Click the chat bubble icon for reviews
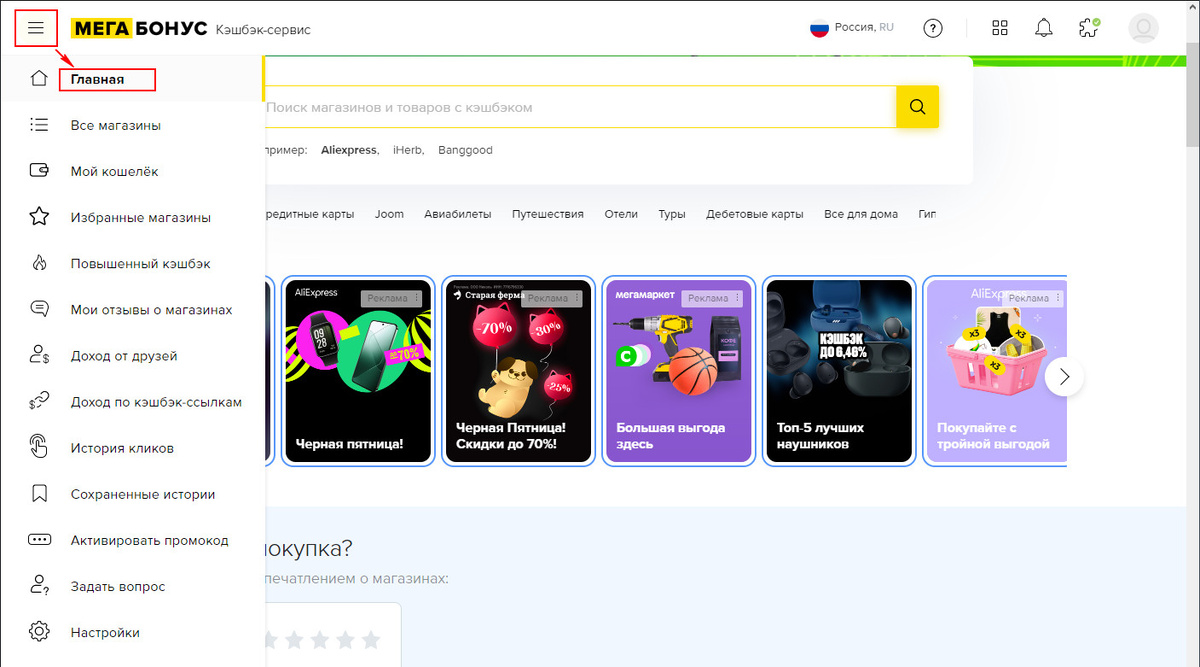The image size is (1200, 667). tap(39, 309)
